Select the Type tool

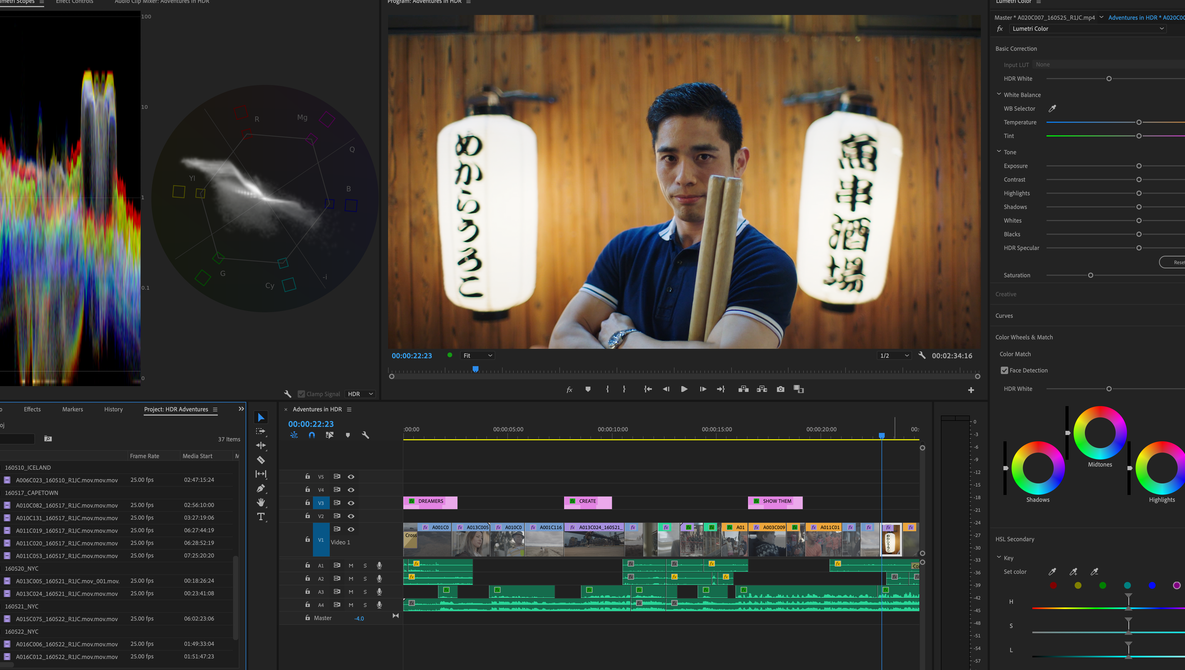(261, 517)
